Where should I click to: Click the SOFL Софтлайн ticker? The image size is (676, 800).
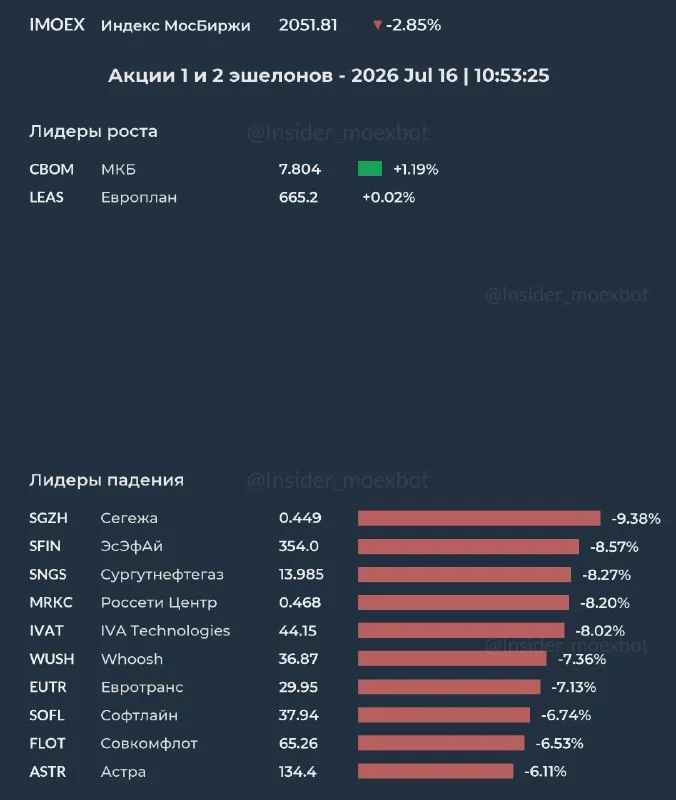point(47,715)
